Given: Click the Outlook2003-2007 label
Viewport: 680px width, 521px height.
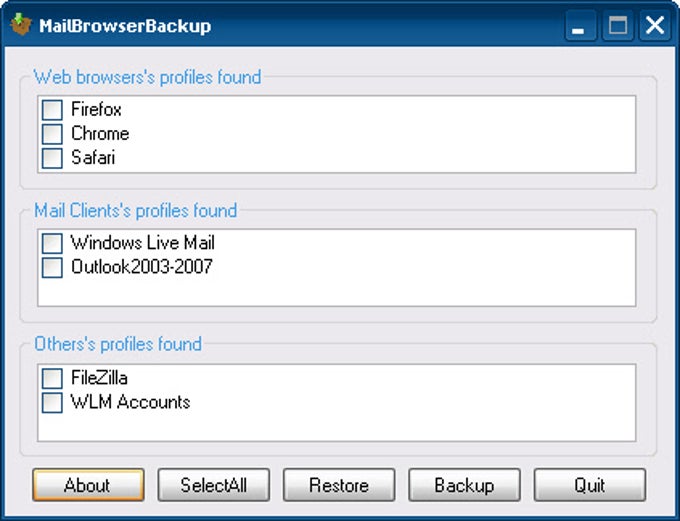Looking at the screenshot, I should tap(142, 267).
